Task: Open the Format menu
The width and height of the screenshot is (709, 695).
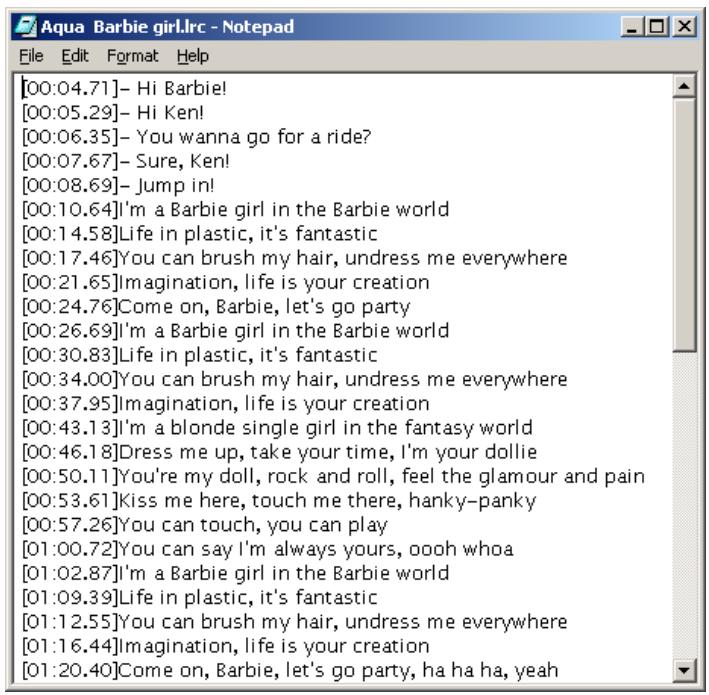Action: [x=132, y=56]
